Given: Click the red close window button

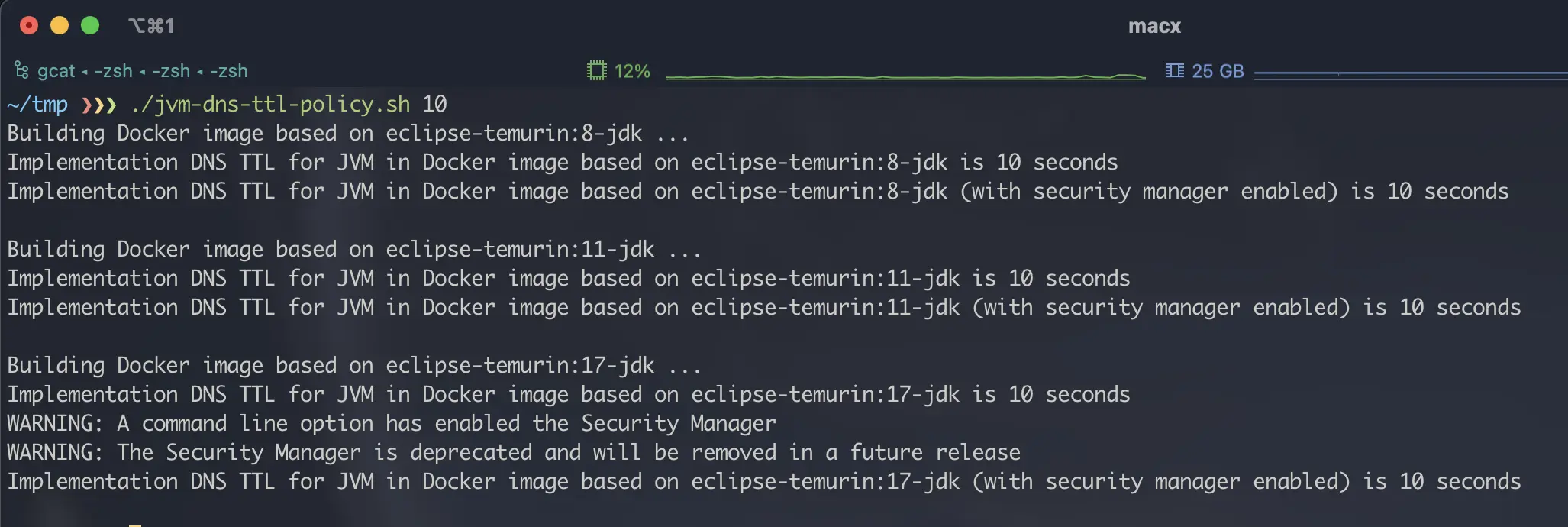Looking at the screenshot, I should (x=29, y=26).
